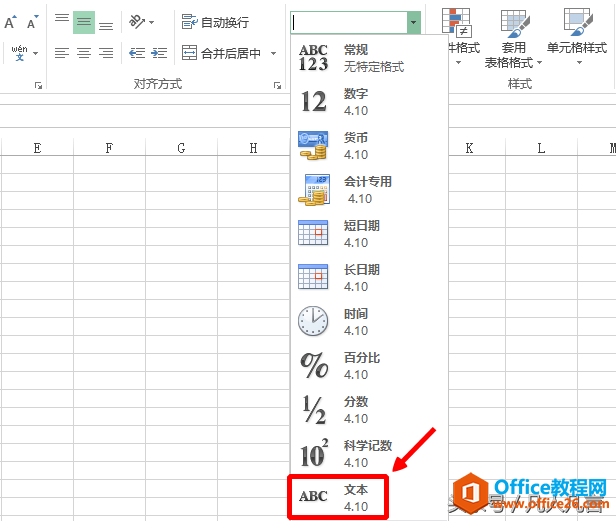Increase the indent
The image size is (616, 521).
coord(159,53)
